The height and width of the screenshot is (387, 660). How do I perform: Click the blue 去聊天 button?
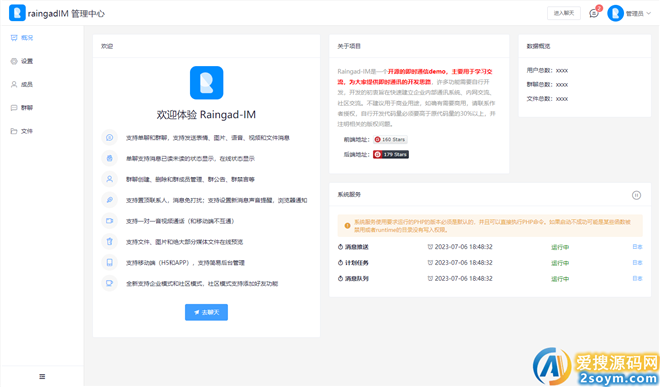click(x=206, y=312)
